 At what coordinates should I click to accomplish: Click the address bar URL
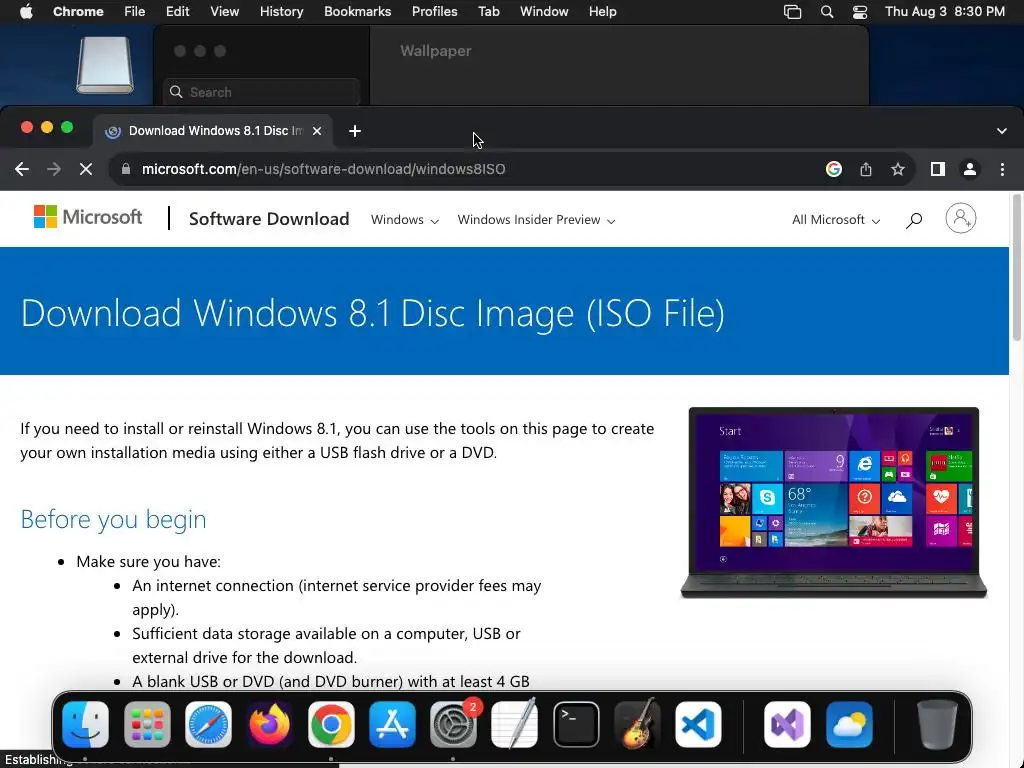323,169
